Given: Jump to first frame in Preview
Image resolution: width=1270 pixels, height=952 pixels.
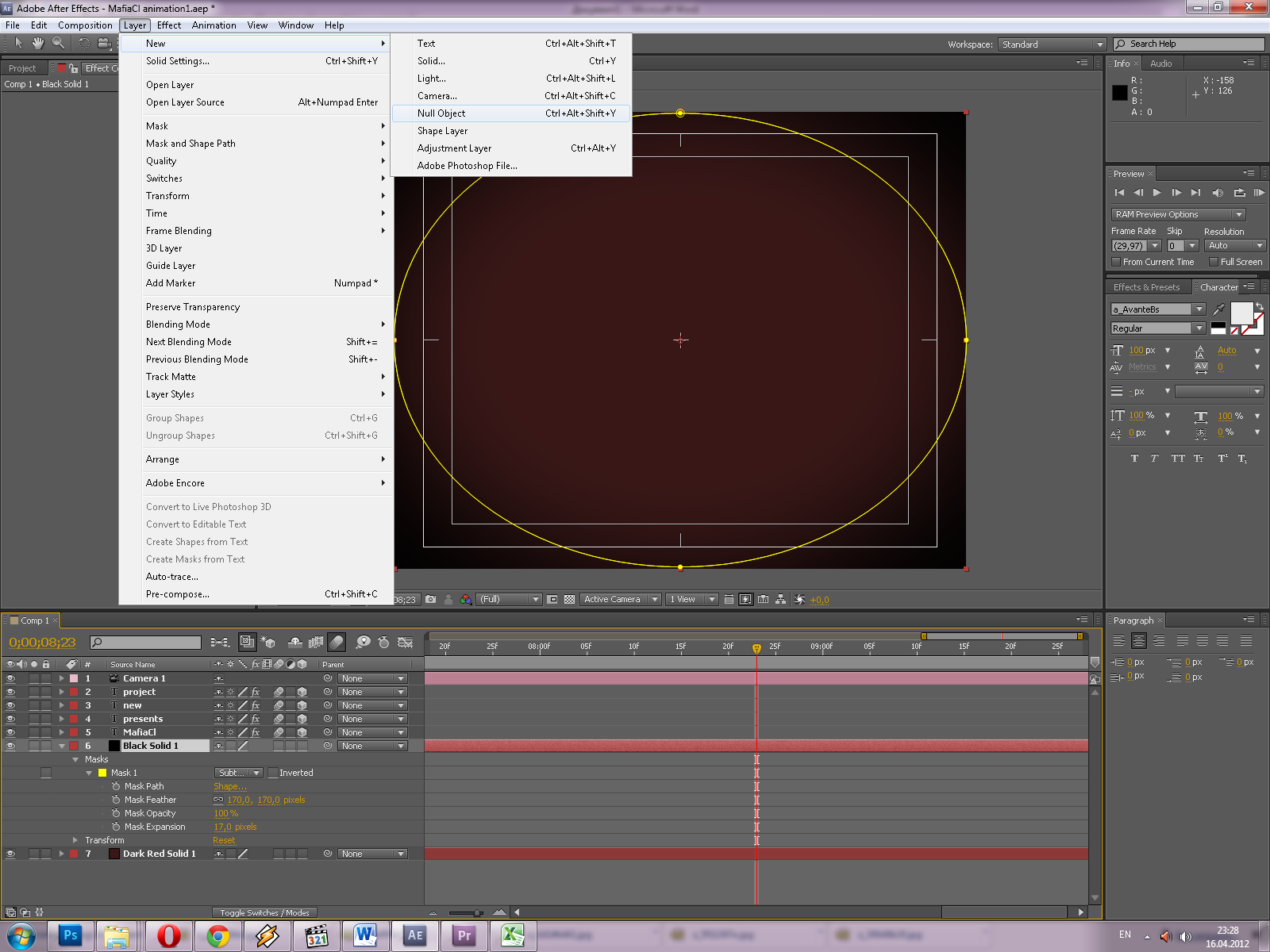Looking at the screenshot, I should tap(1119, 193).
